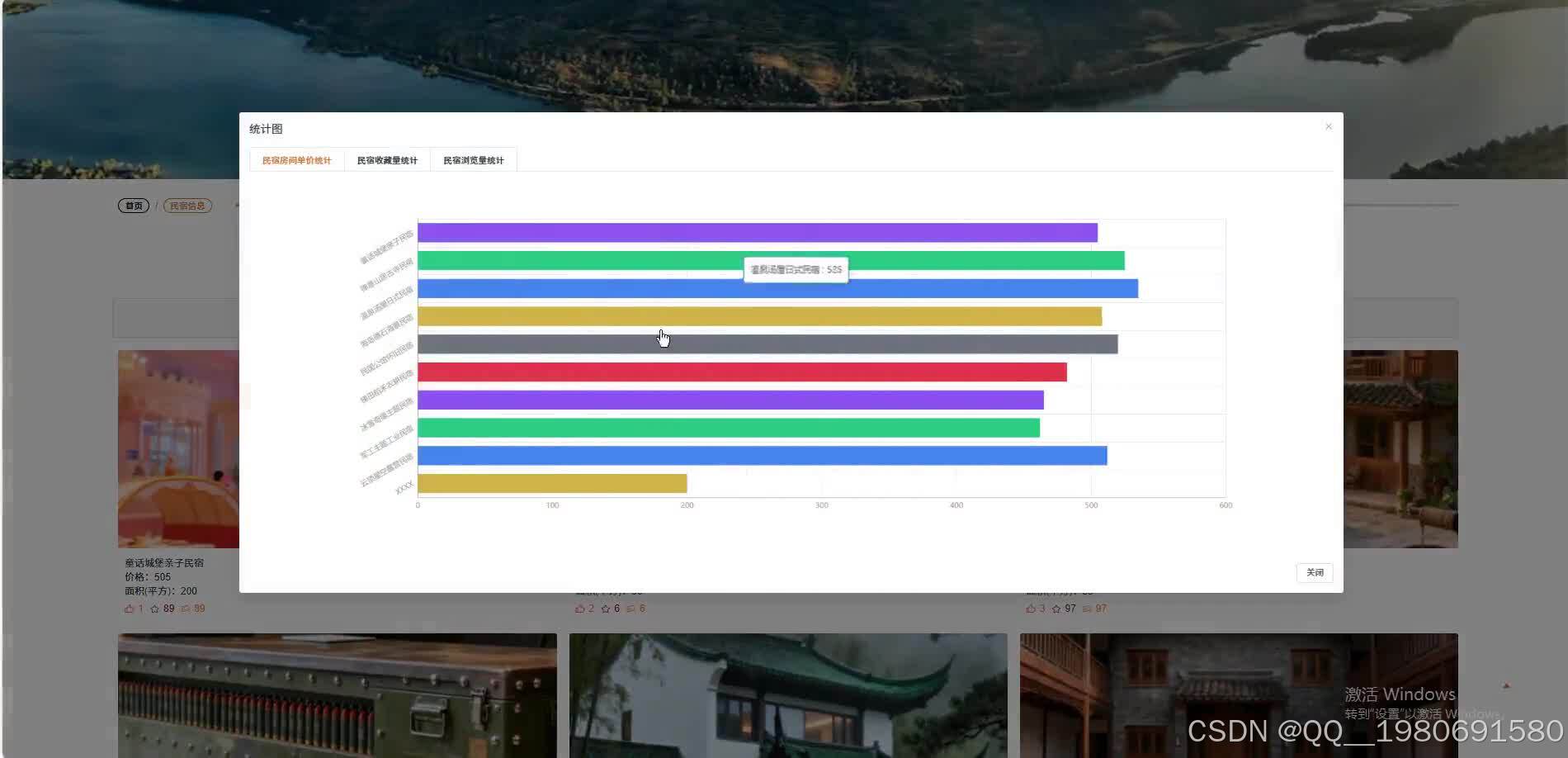The image size is (1568, 758).
Task: Click the thumbs-up icon showing count 1
Action: 129,609
